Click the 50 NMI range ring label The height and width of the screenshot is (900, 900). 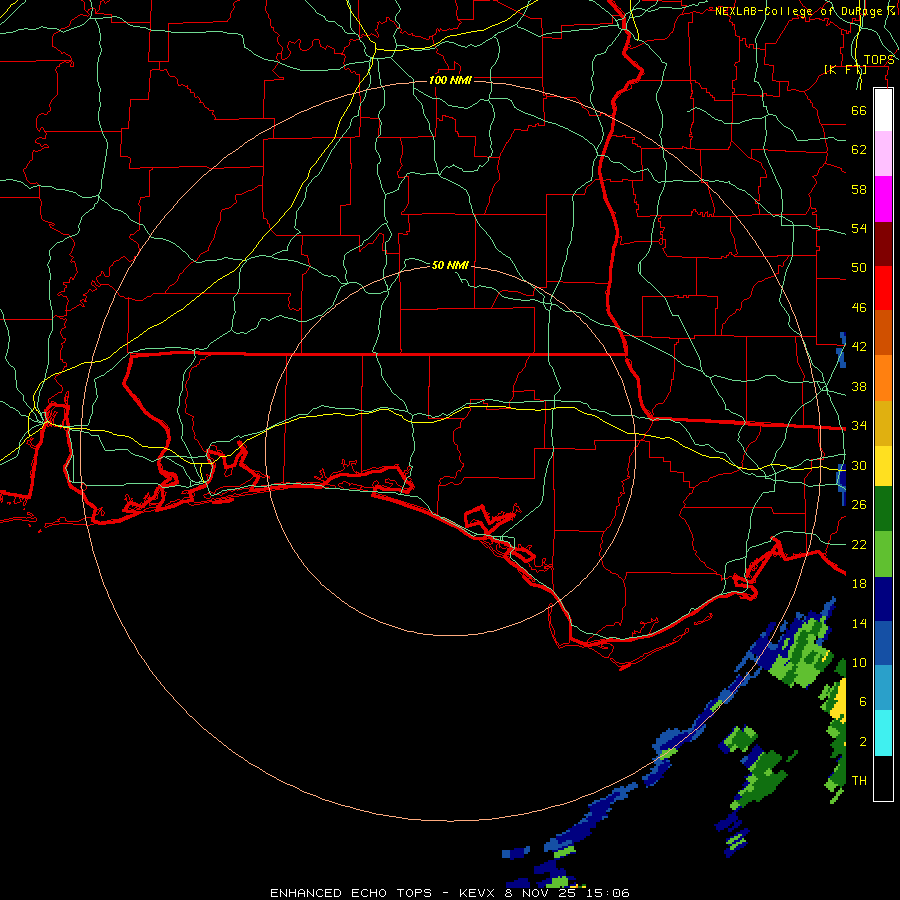(x=450, y=265)
